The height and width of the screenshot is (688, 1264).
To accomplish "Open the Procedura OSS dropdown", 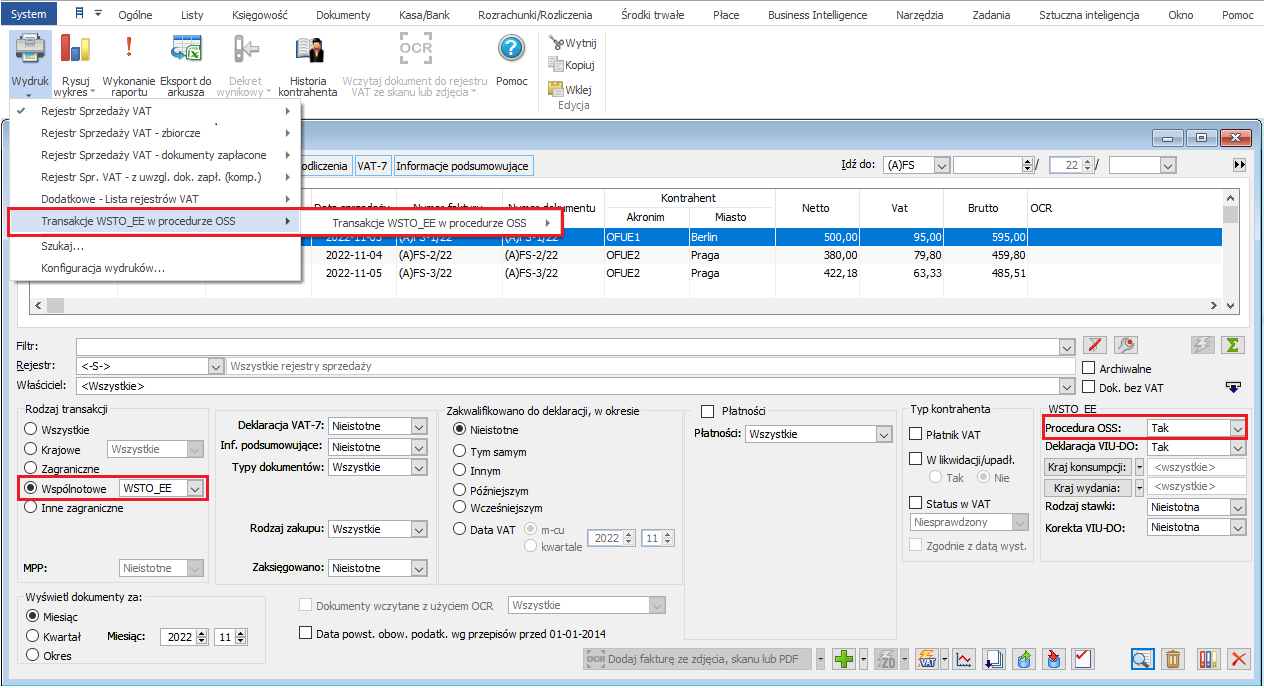I will [1237, 428].
